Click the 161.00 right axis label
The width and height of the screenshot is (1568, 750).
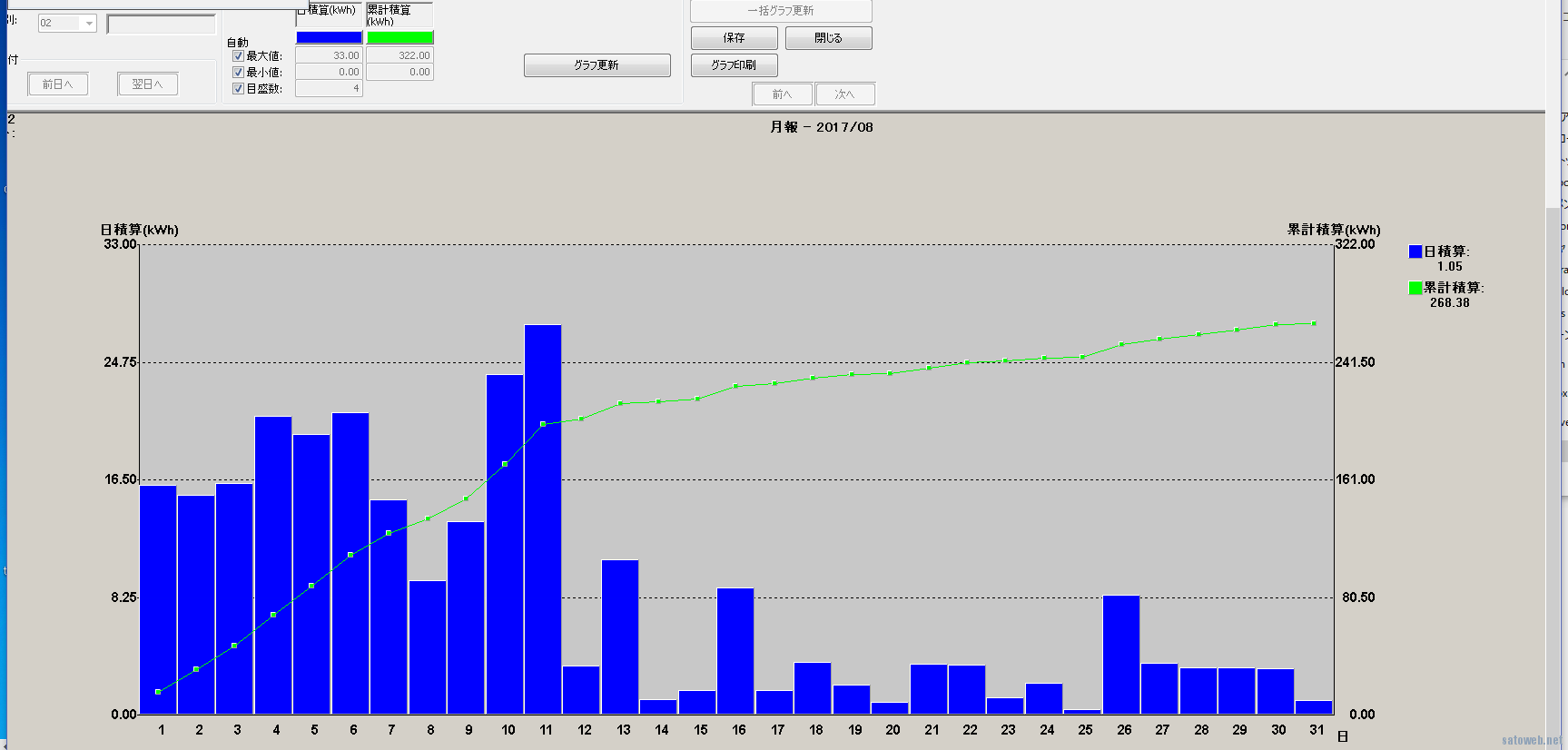(1355, 479)
